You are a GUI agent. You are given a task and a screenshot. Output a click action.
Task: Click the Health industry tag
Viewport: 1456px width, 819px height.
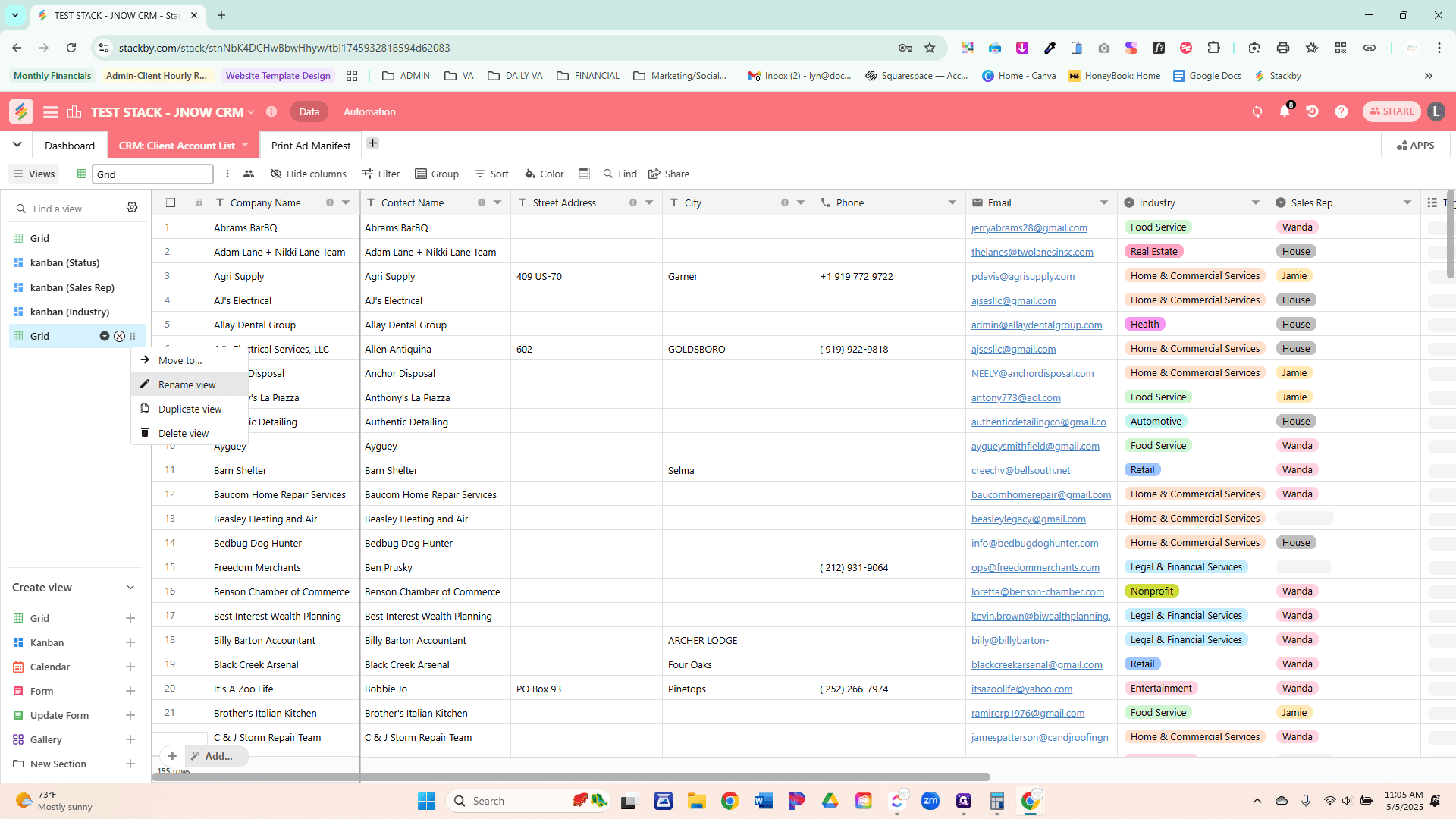click(1144, 324)
